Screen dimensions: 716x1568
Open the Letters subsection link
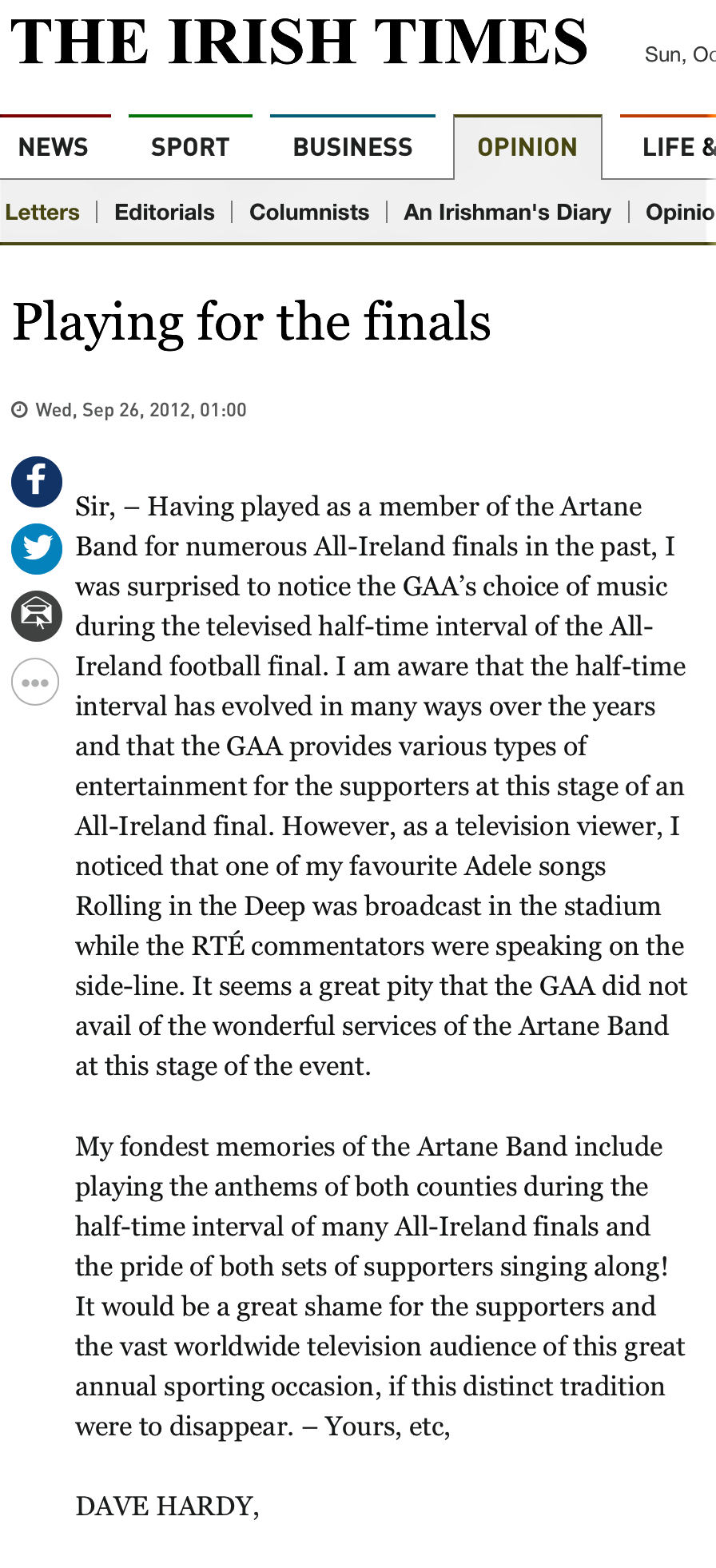[x=42, y=212]
